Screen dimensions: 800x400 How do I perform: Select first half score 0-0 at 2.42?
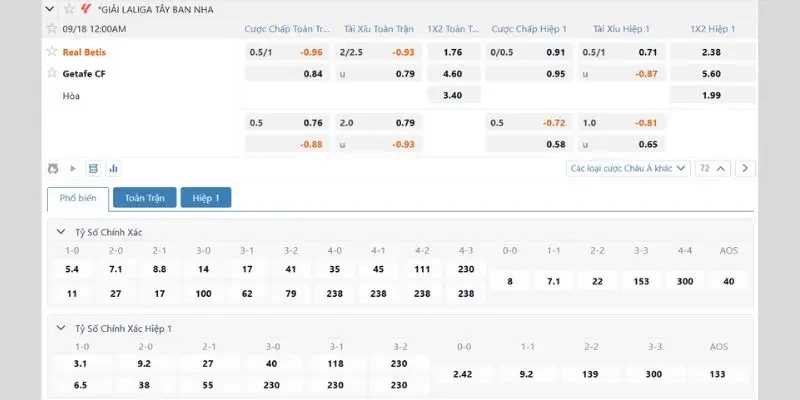click(463, 374)
